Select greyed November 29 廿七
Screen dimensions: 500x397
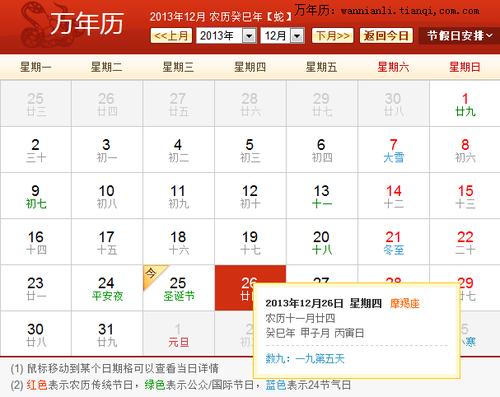322,104
